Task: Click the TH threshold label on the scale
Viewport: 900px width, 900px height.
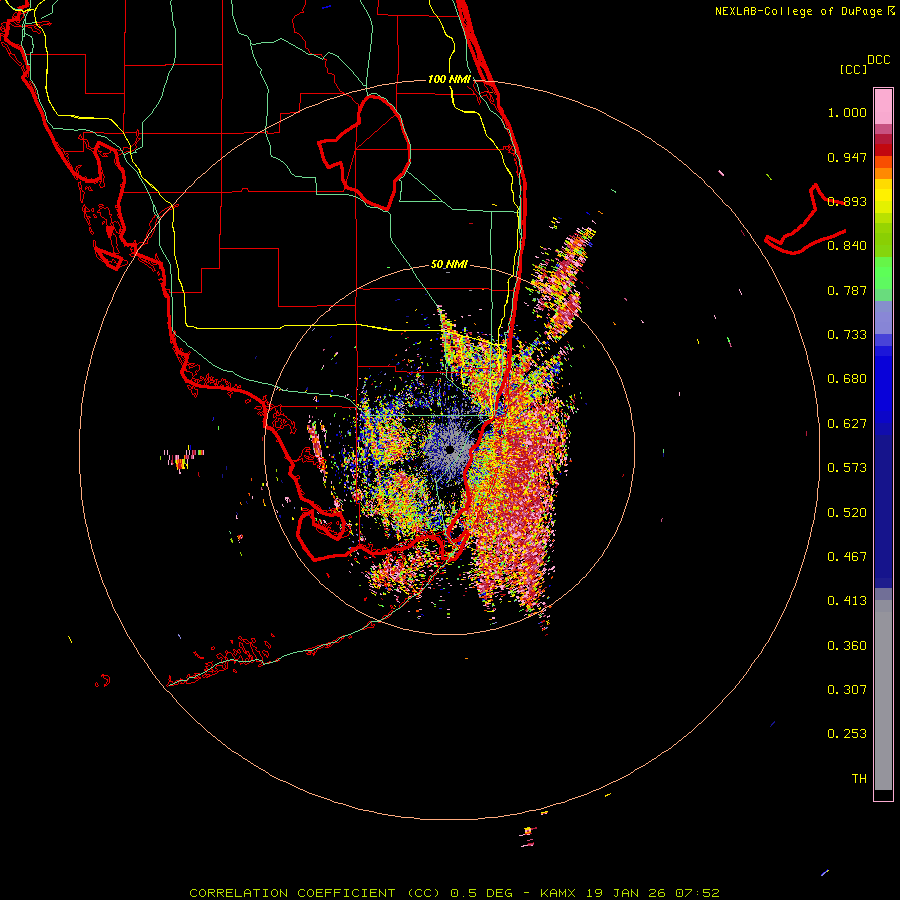Action: [x=859, y=779]
